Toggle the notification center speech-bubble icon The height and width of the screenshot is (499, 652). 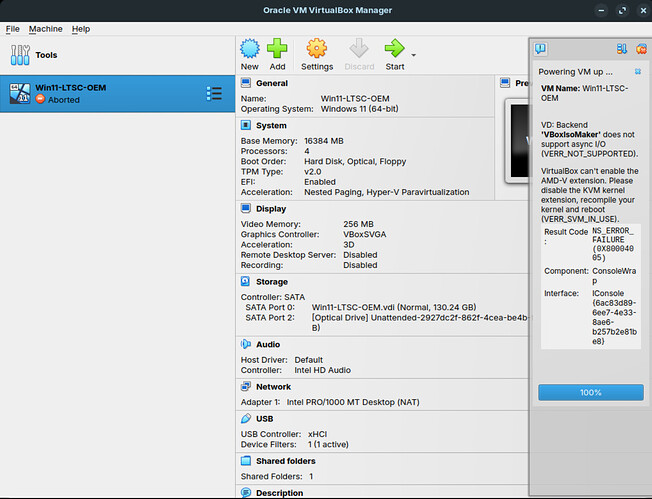pos(541,49)
